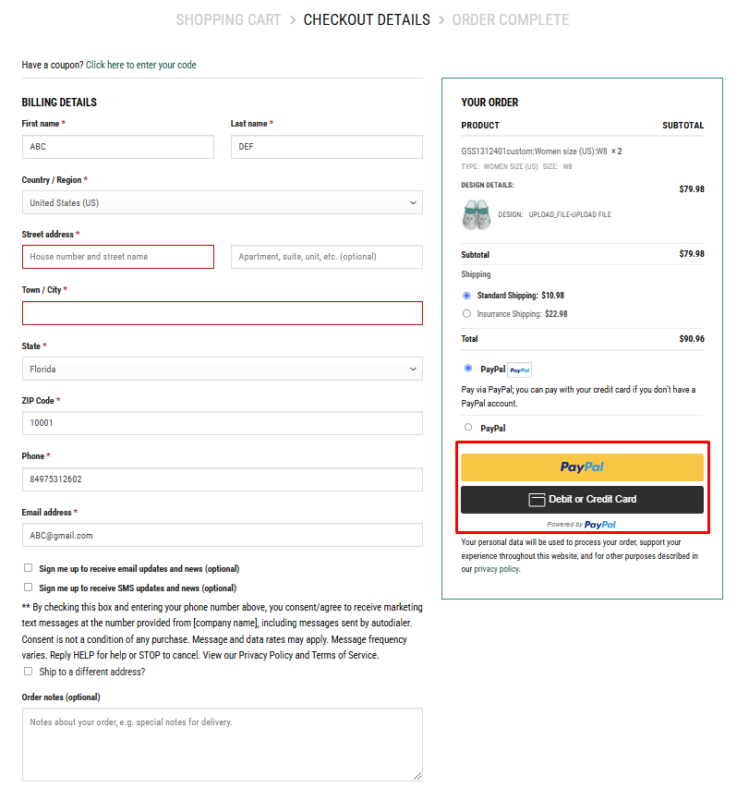This screenshot has width=749, height=800.
Task: Expand the State dropdown showing Florida
Action: pos(222,369)
